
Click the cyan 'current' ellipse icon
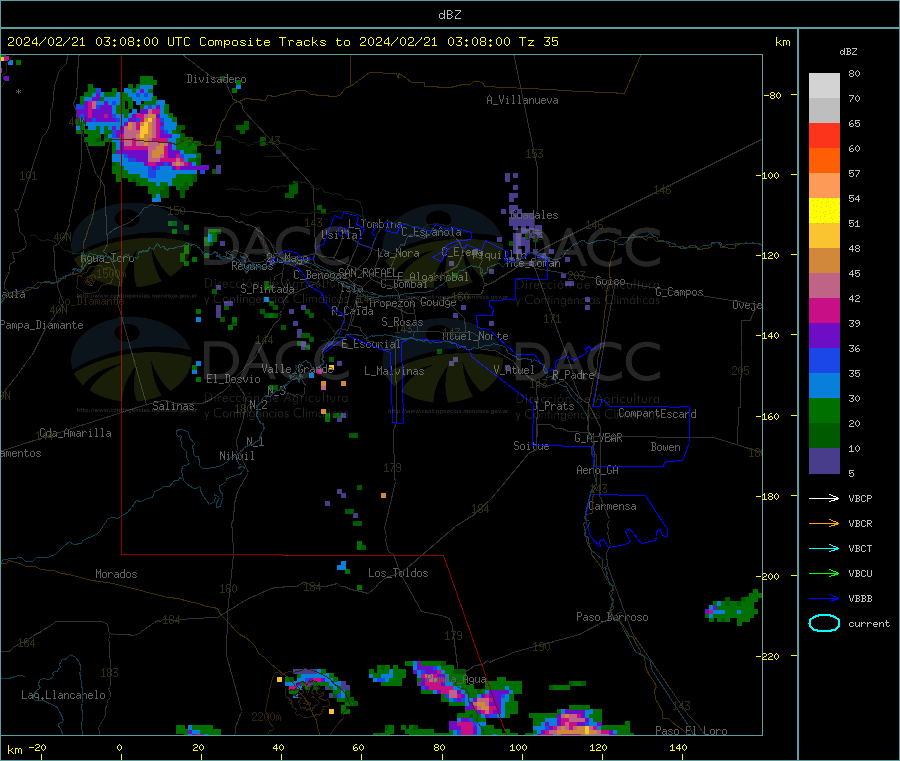pos(824,623)
